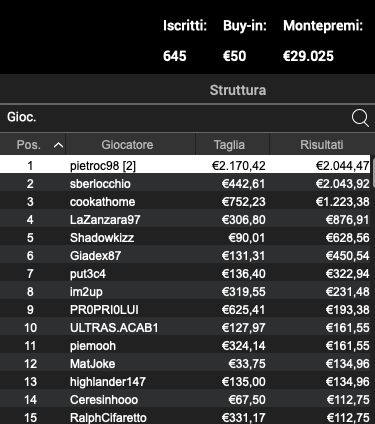Toggle Pos. column sort arrow

point(58,145)
